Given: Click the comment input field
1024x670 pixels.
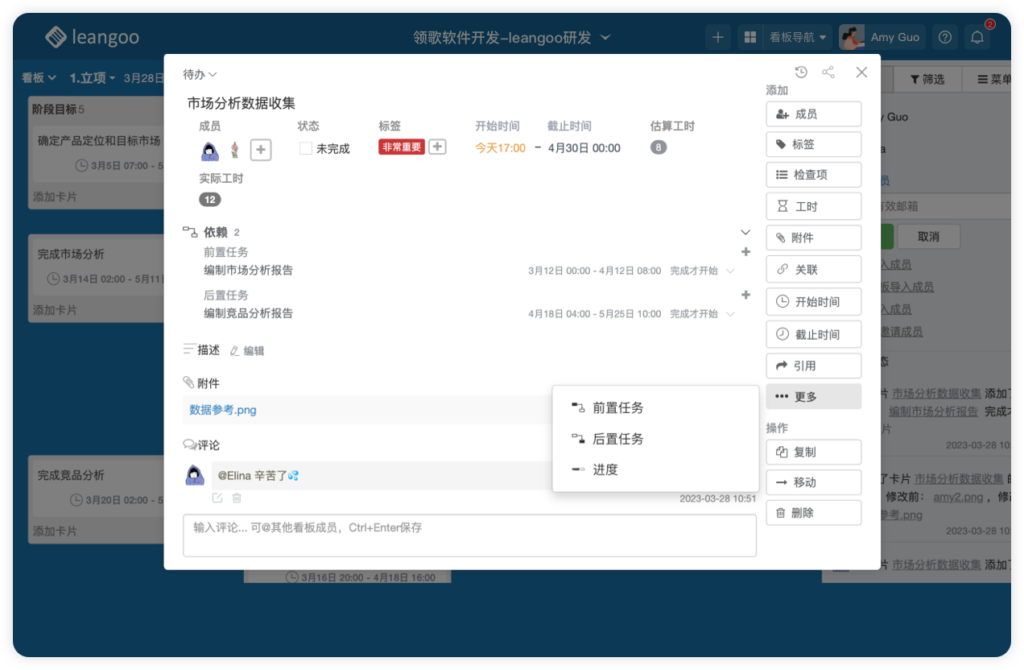Looking at the screenshot, I should pos(468,535).
